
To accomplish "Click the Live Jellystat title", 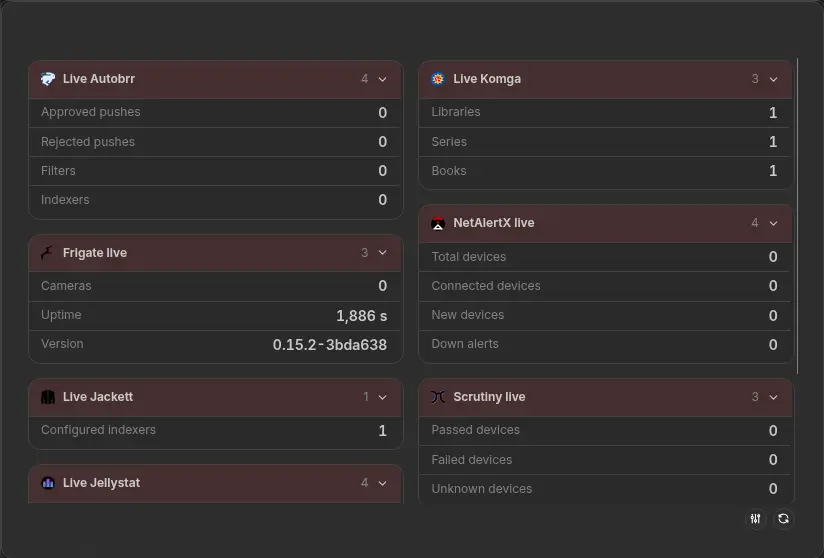I will (101, 483).
